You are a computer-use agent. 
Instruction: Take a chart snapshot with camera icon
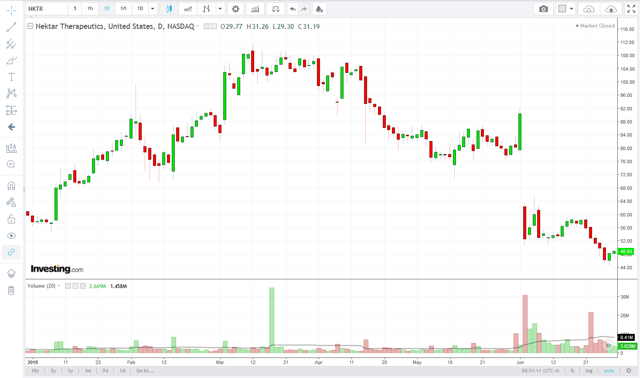pyautogui.click(x=543, y=9)
